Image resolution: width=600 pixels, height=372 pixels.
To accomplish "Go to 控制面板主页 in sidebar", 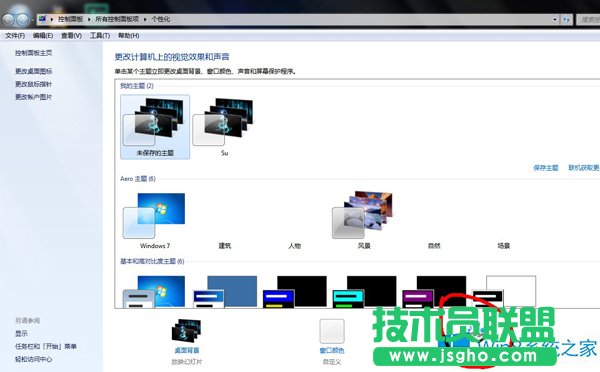I will tap(33, 53).
